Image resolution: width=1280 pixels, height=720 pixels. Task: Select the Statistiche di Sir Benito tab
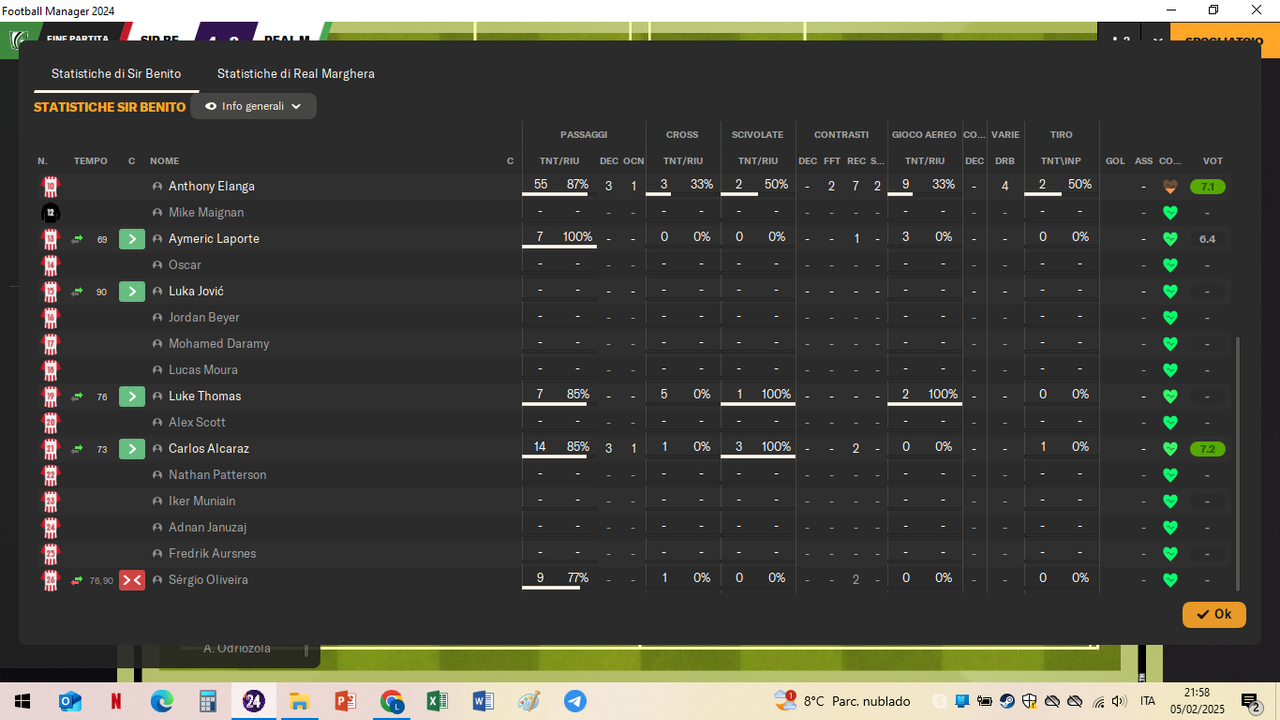[x=116, y=74]
